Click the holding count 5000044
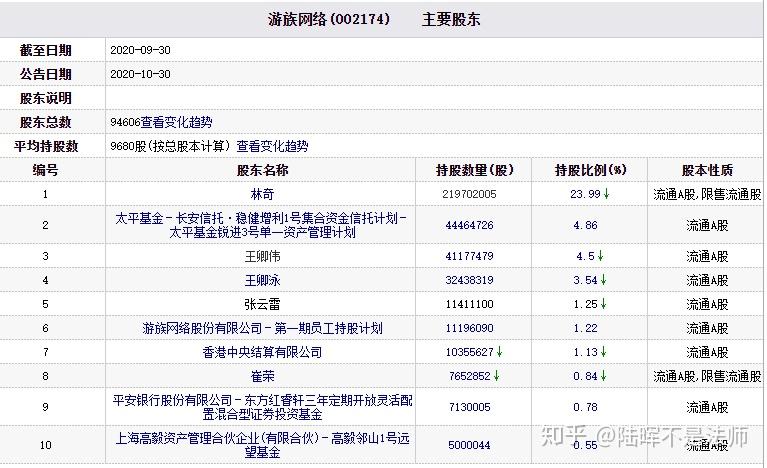This screenshot has height=468, width=767. (469, 445)
